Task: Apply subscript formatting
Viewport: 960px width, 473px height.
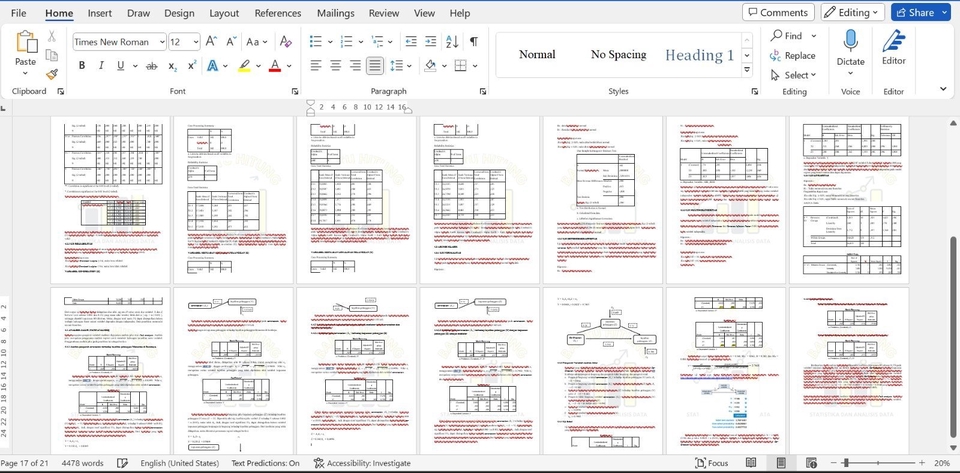Action: (x=173, y=65)
